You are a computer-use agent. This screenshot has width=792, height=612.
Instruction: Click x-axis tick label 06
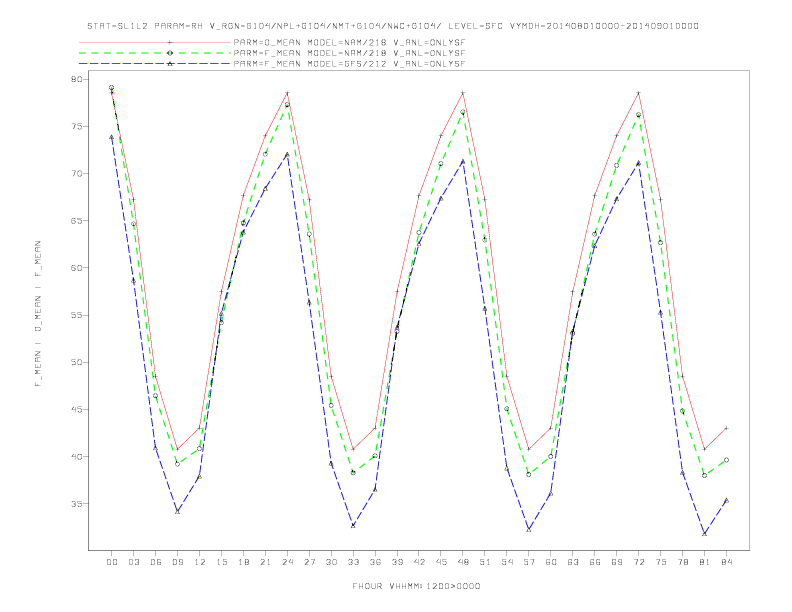[x=156, y=562]
